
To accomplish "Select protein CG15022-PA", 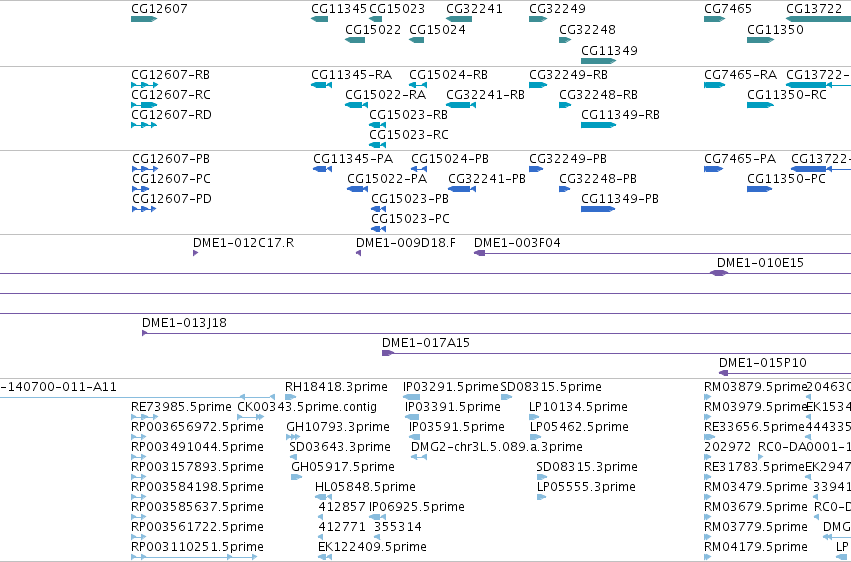I will pos(387,178).
